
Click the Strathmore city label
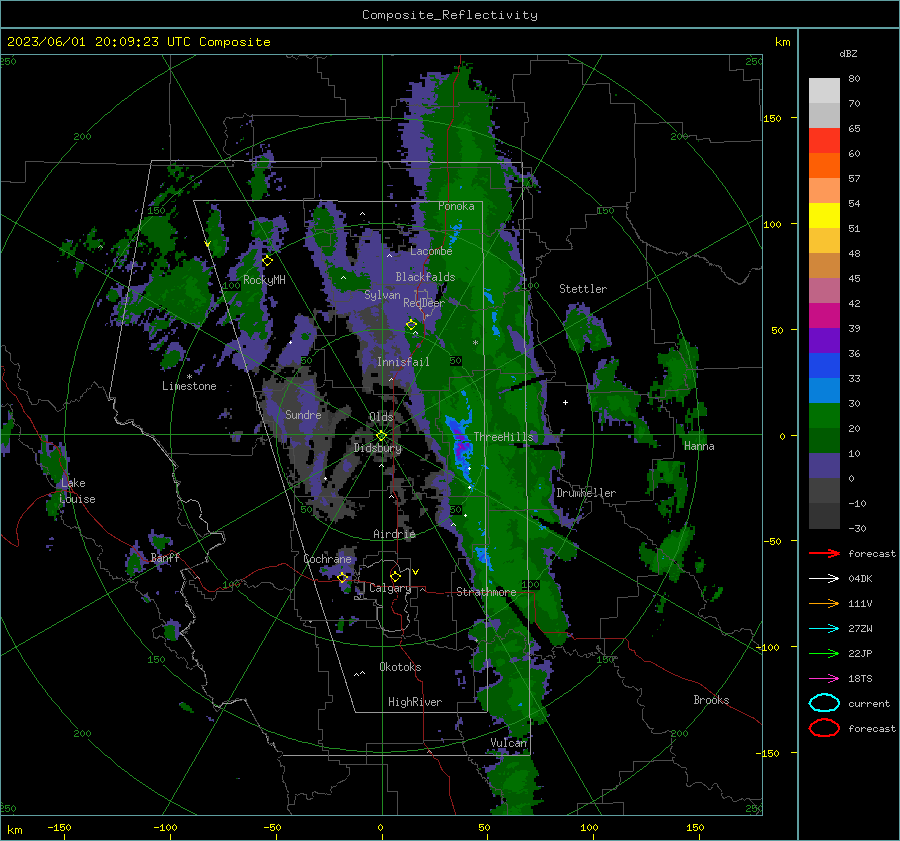click(x=486, y=592)
